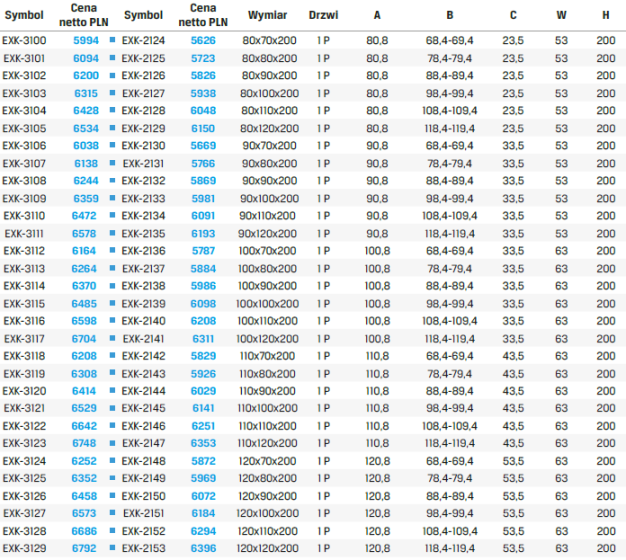The width and height of the screenshot is (626, 560).
Task: Select dimension 100x80x200
Action: [267, 269]
